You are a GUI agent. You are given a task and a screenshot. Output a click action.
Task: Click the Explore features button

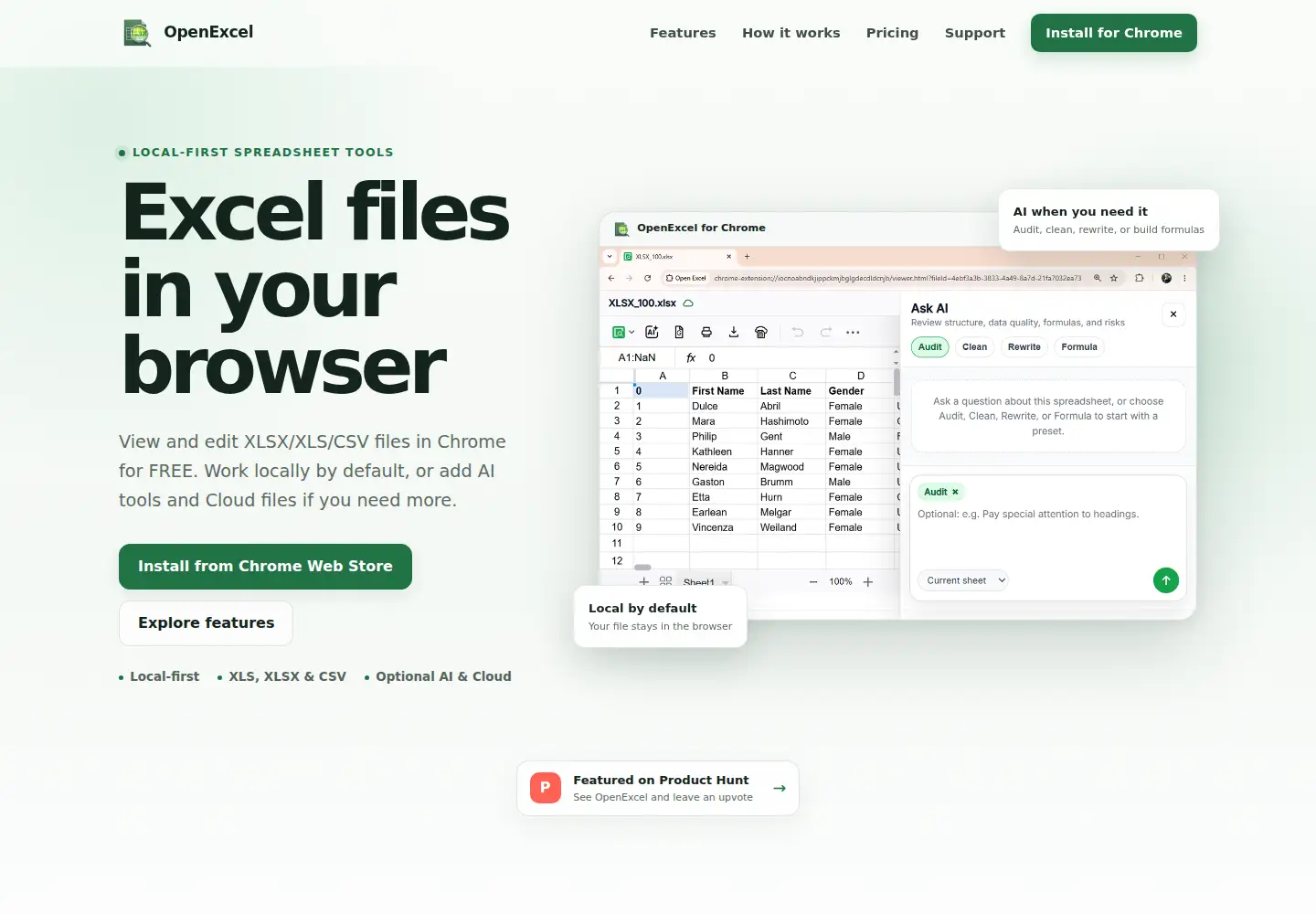pos(206,623)
